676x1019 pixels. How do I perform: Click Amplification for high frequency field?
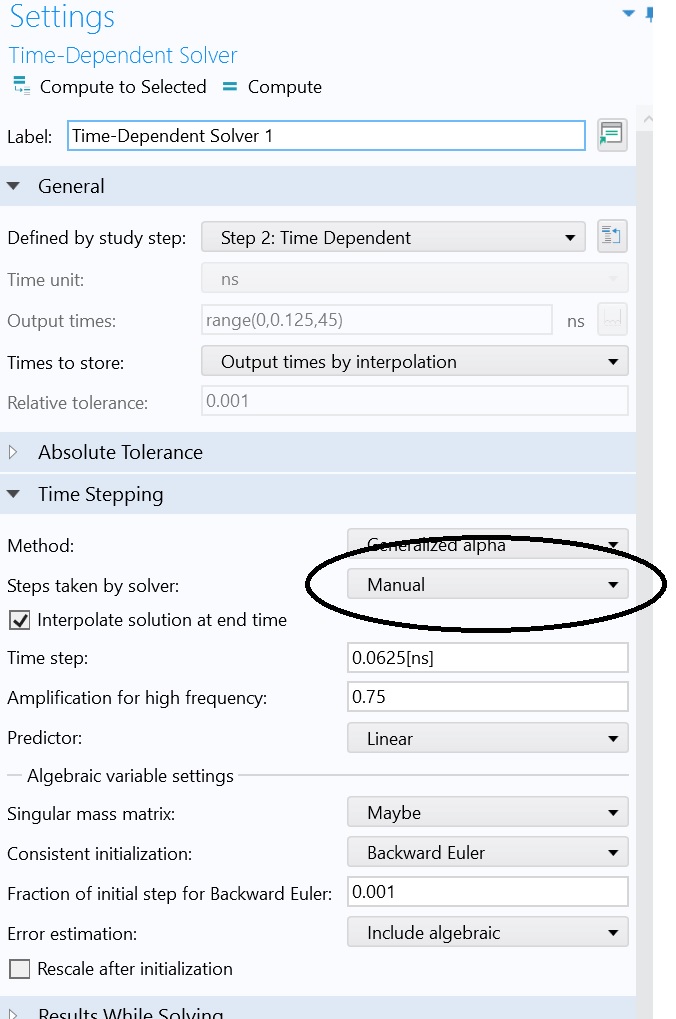488,697
